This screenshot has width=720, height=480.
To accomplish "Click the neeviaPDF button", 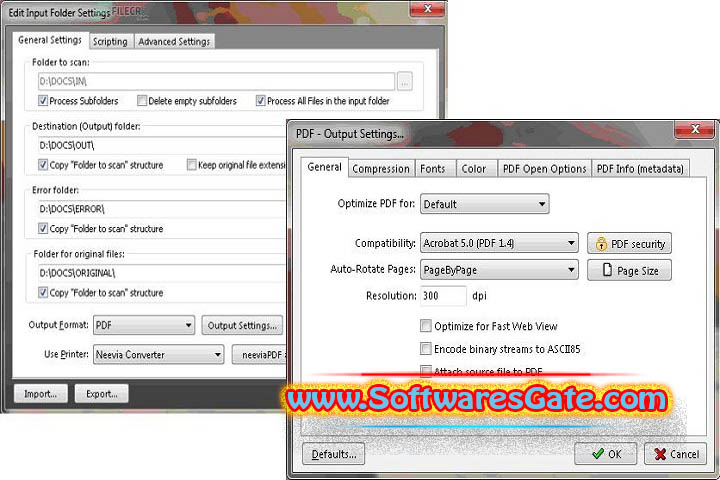I will click(259, 355).
